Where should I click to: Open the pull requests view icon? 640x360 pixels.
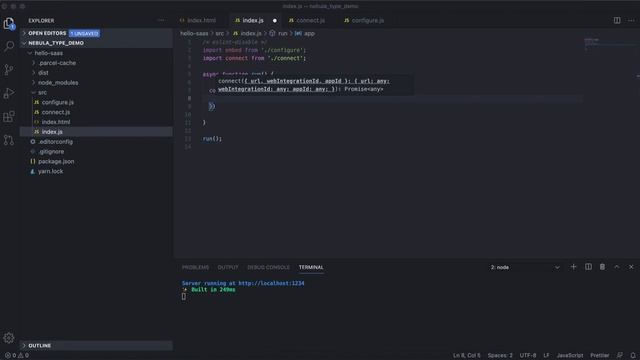tap(9, 140)
